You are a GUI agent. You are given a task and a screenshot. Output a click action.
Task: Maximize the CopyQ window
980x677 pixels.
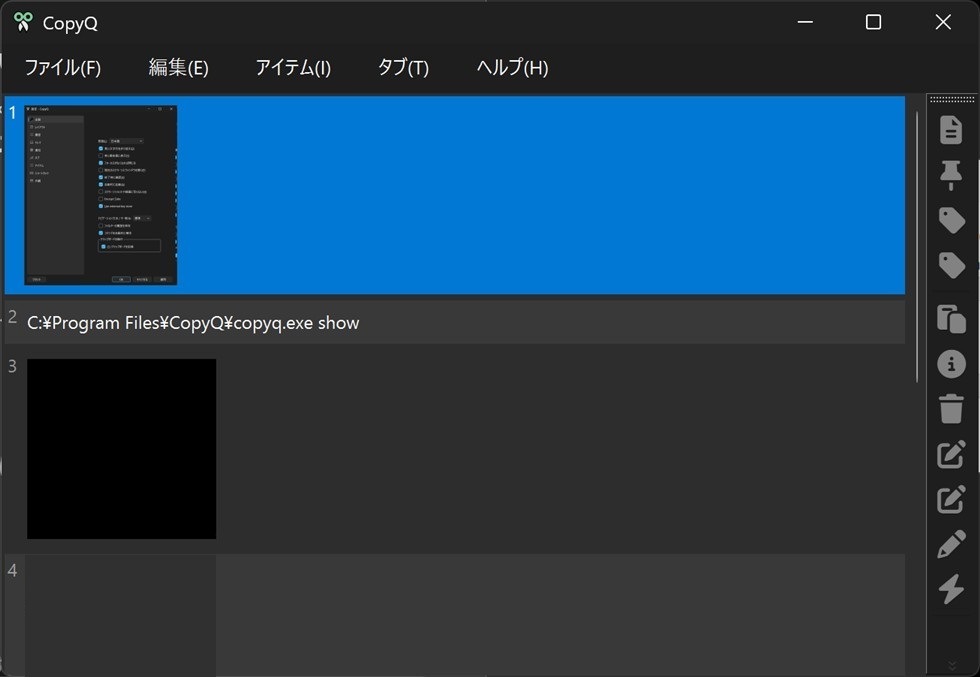pos(873,23)
